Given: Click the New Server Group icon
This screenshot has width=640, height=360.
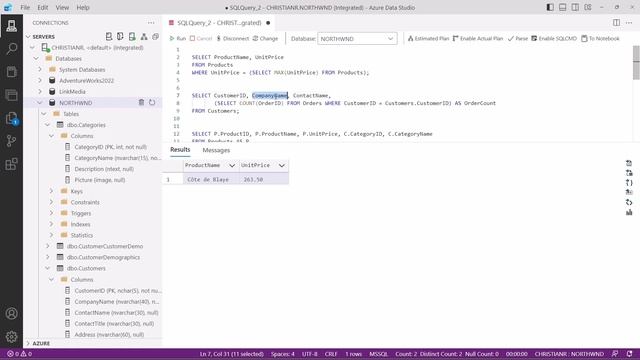Looking at the screenshot, I should (120, 37).
